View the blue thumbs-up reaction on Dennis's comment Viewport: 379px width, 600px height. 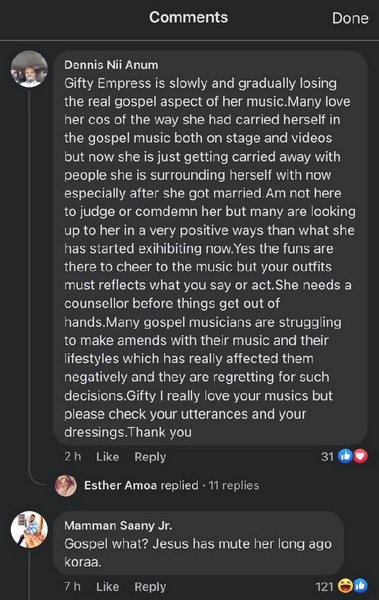[x=345, y=456]
